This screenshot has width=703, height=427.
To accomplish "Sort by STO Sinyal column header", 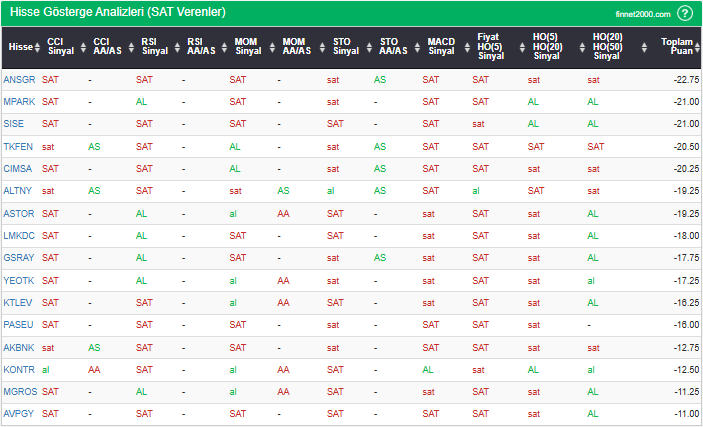I will coord(344,47).
